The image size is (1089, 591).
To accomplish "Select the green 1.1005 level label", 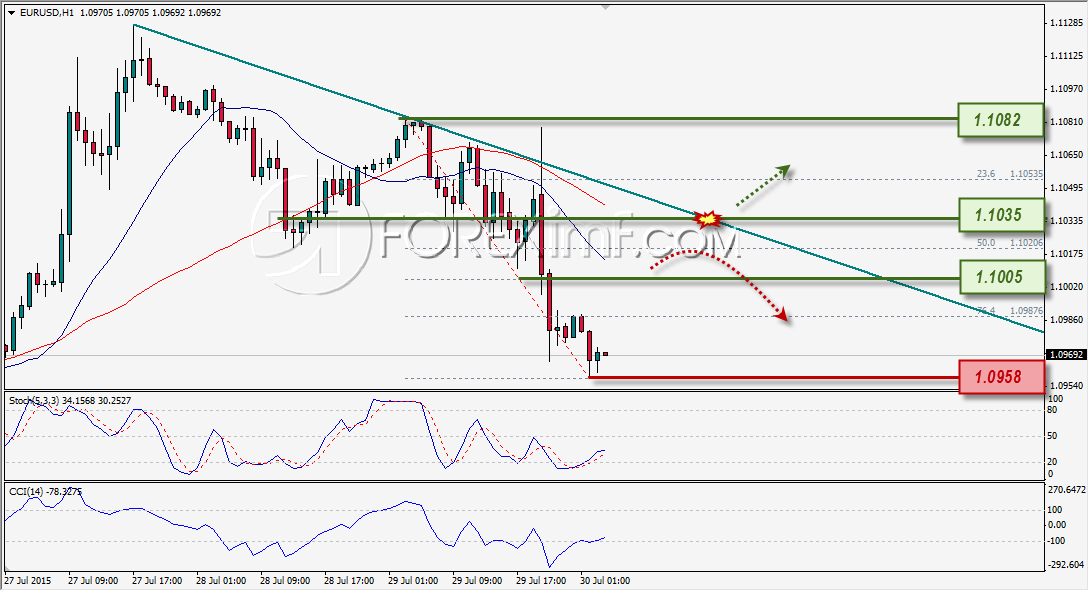I will (1000, 276).
